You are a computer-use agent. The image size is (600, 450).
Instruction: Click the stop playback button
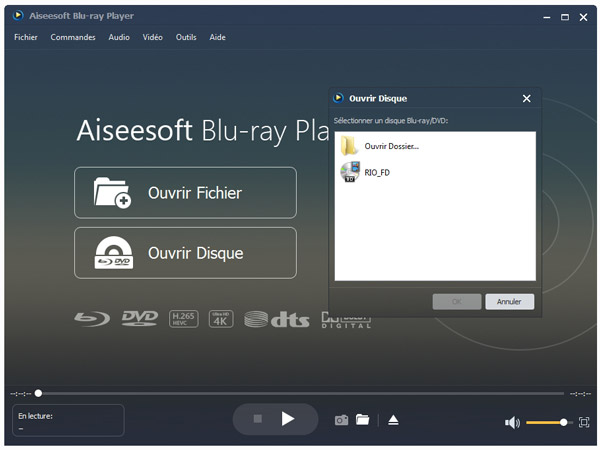tap(258, 419)
